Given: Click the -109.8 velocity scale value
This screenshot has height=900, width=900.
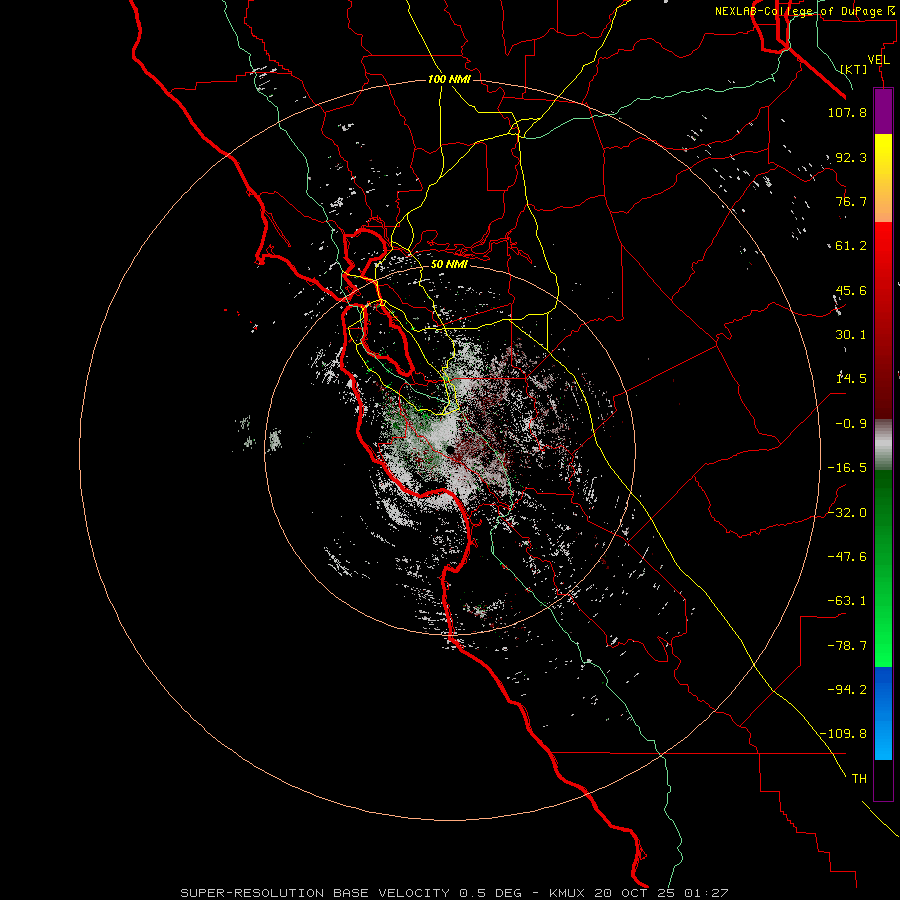Looking at the screenshot, I should [x=843, y=734].
